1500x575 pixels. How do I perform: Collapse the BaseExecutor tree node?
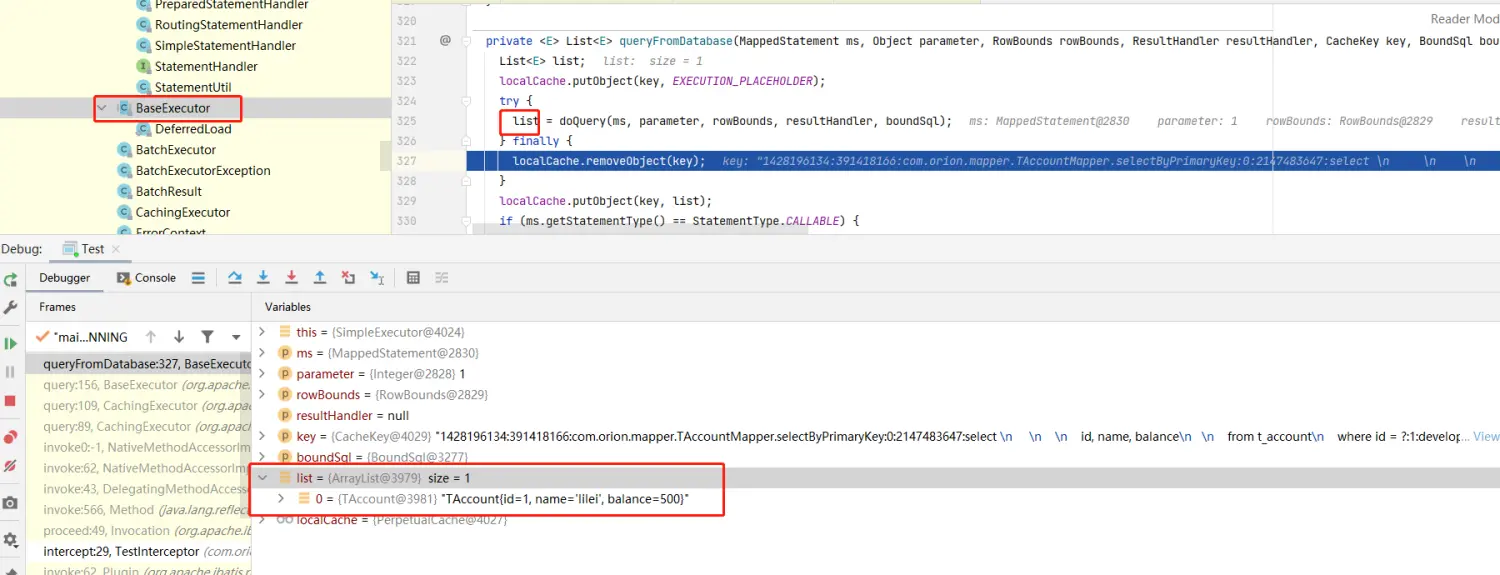point(103,108)
